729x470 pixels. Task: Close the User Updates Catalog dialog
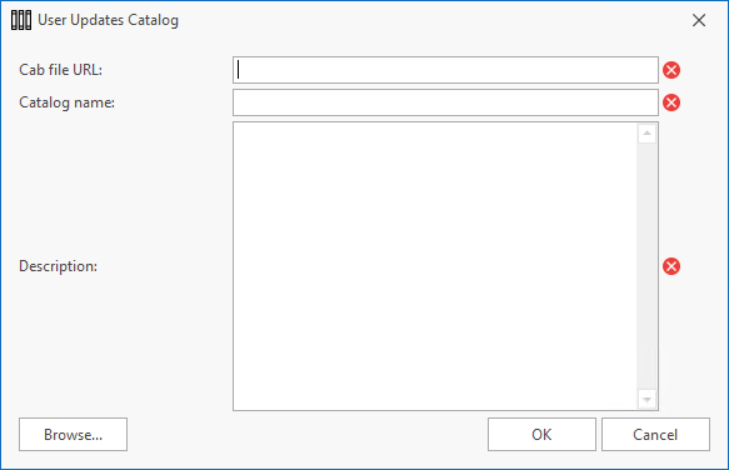point(699,20)
